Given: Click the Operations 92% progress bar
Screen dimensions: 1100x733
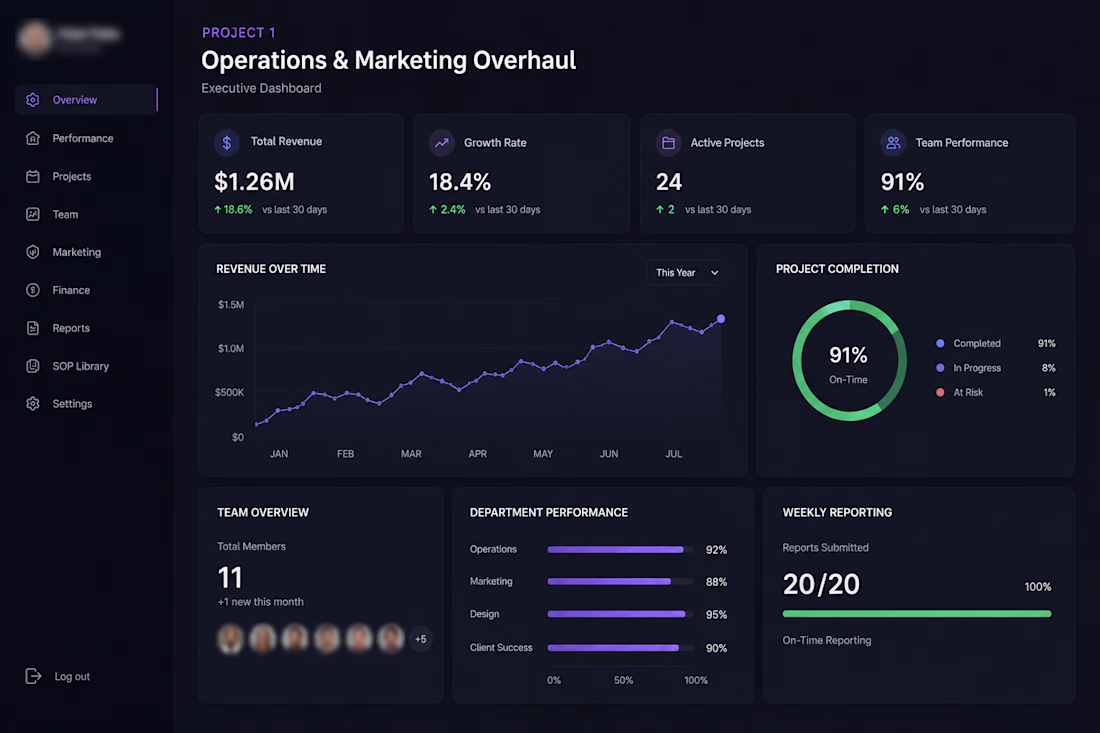Looking at the screenshot, I should pos(620,549).
